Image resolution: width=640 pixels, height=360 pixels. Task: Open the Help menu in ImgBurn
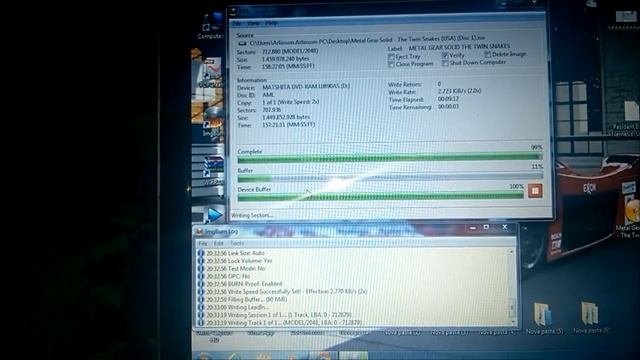pos(271,23)
